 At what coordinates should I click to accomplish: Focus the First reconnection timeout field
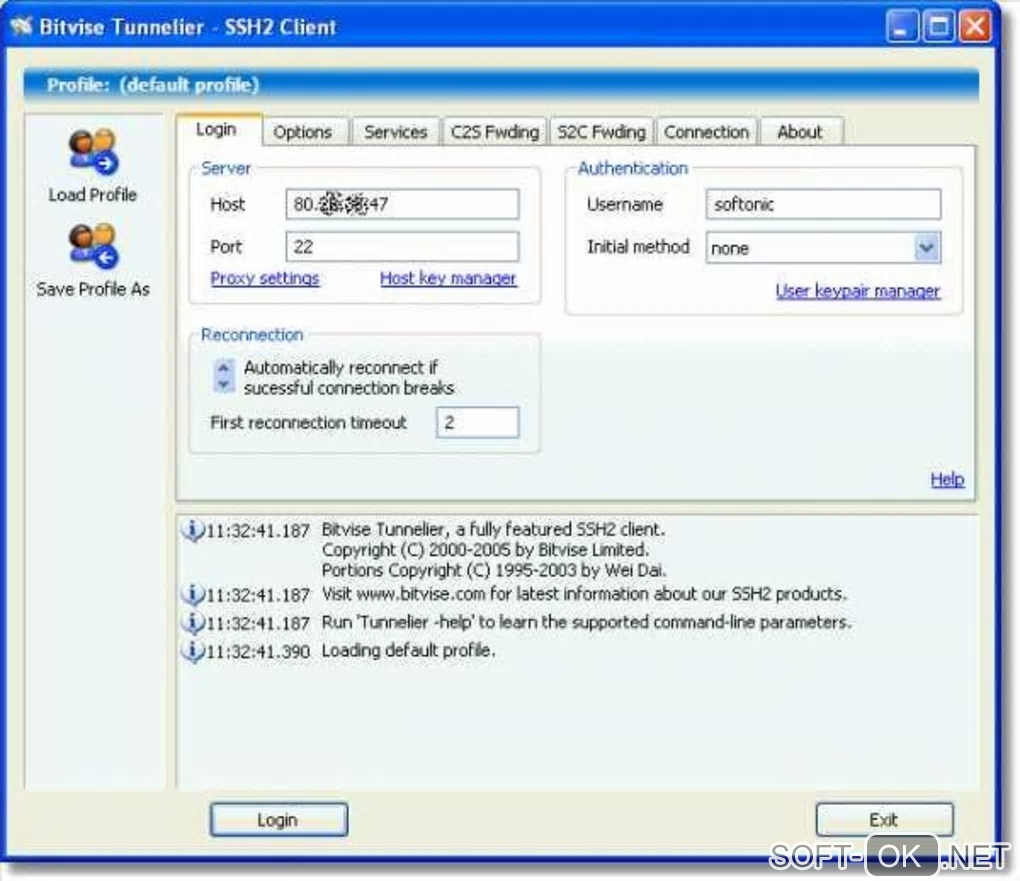point(477,423)
